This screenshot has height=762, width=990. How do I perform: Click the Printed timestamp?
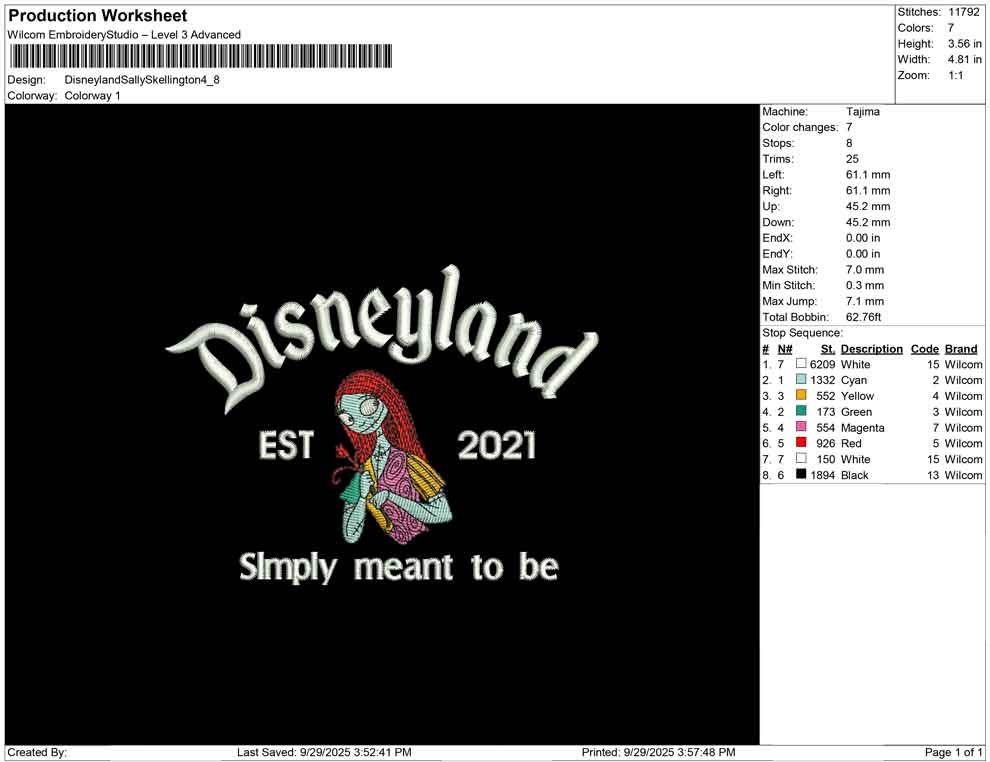[x=659, y=752]
